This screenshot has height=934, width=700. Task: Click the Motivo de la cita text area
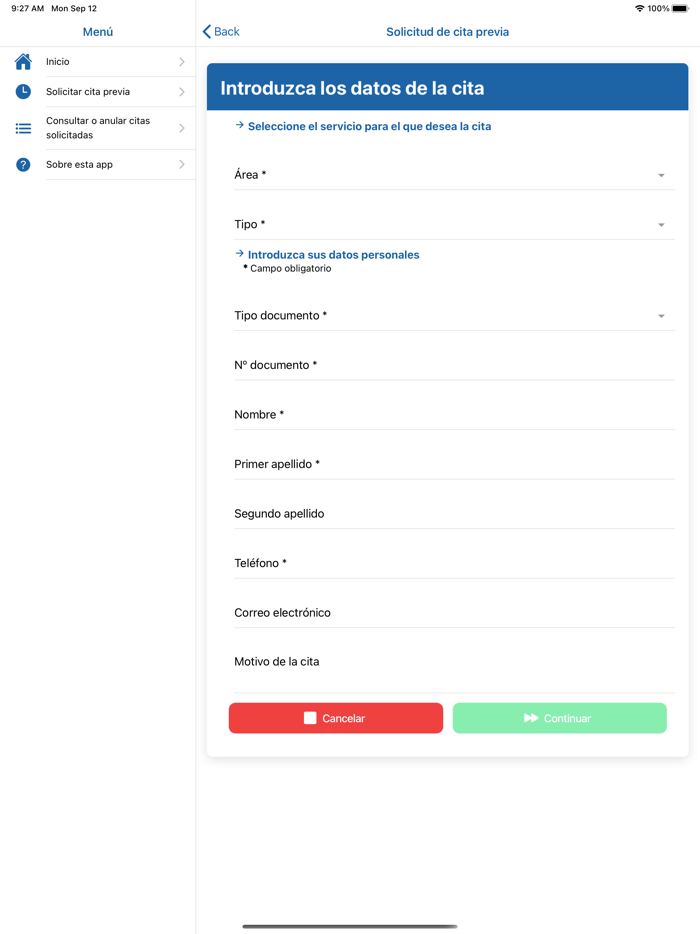click(453, 668)
